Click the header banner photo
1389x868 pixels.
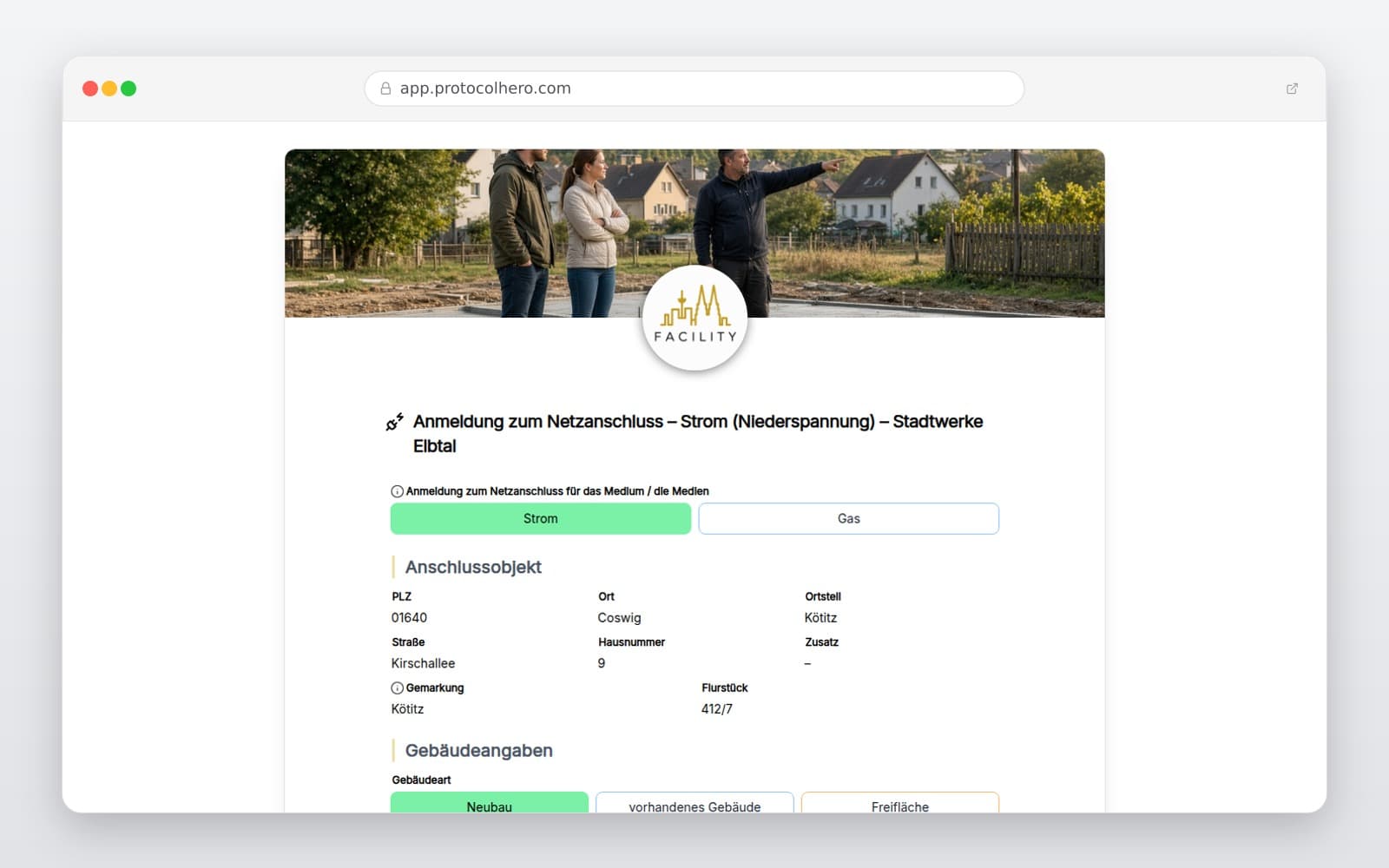(x=694, y=233)
